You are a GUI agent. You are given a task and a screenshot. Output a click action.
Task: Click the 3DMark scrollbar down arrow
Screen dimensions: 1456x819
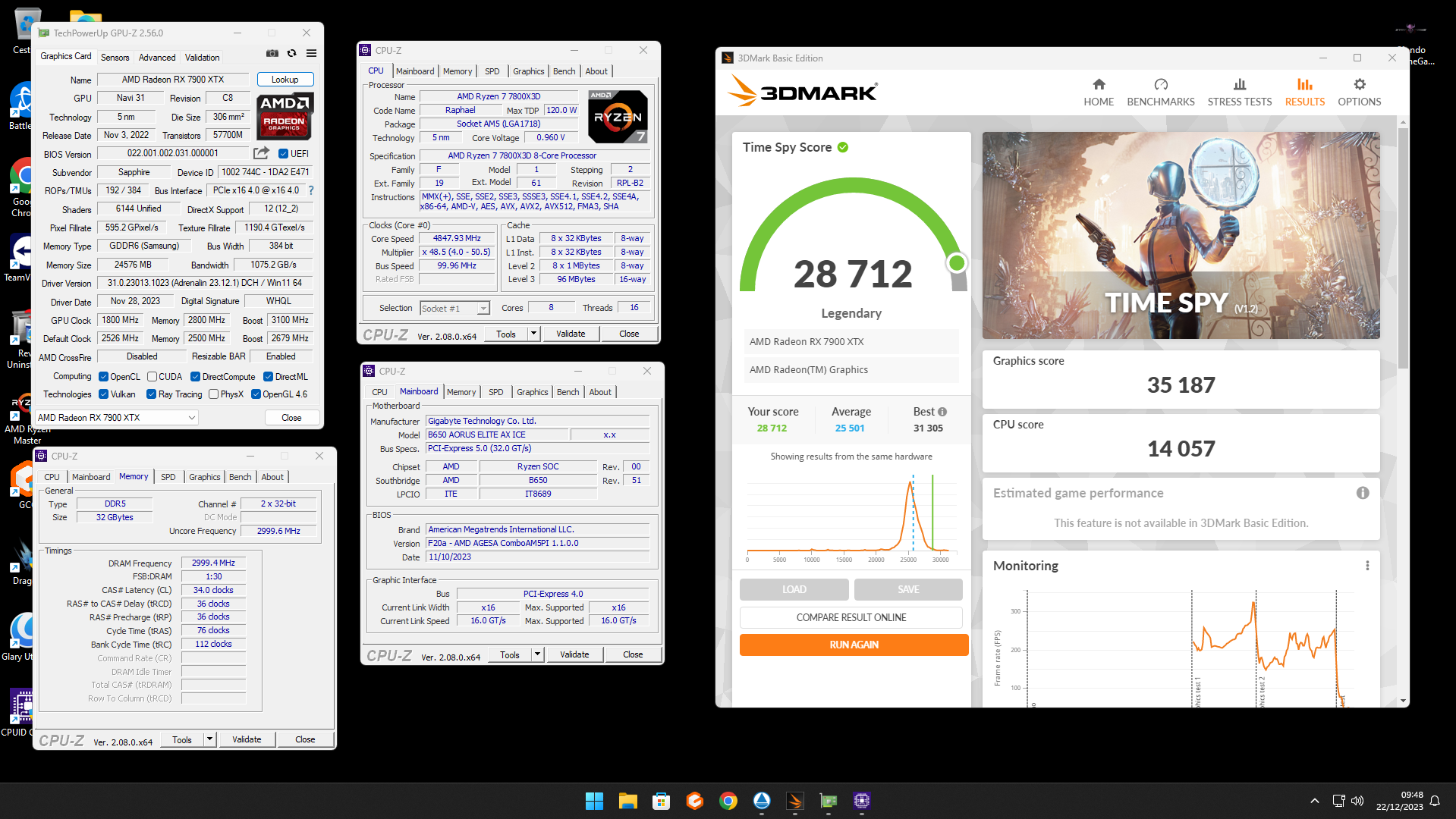coord(1403,701)
